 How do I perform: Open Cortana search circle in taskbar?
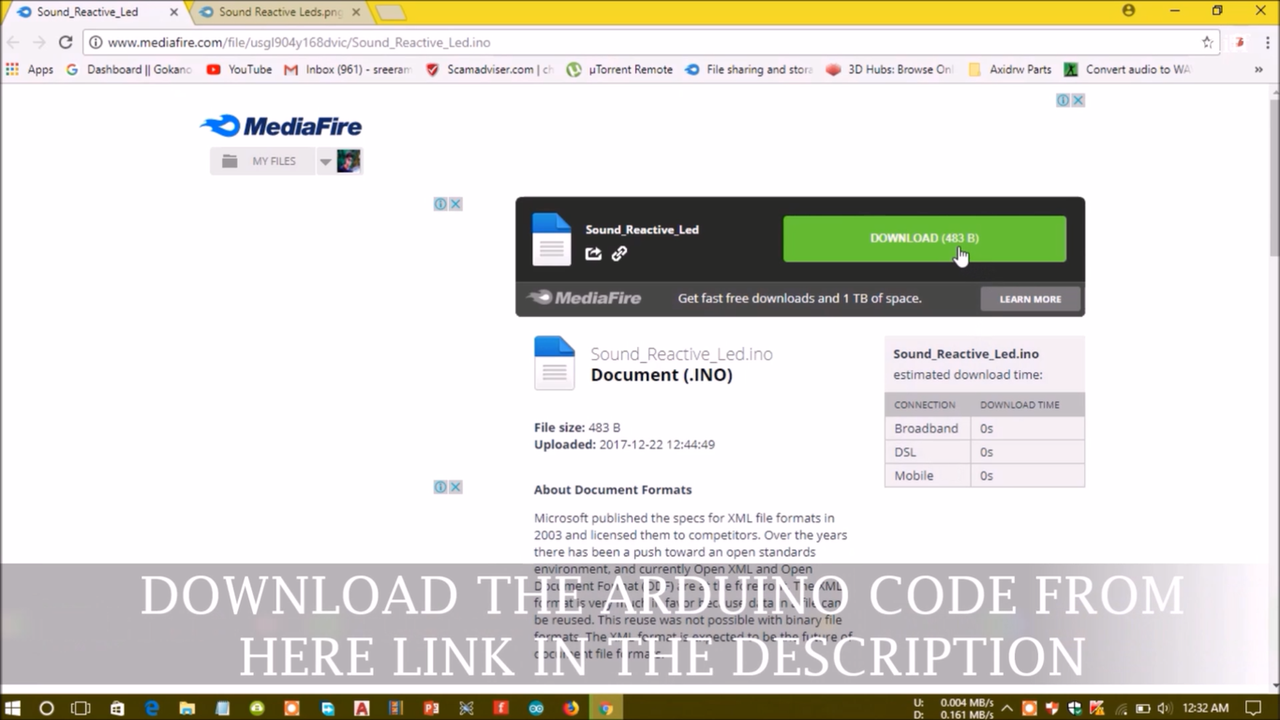pyautogui.click(x=46, y=708)
